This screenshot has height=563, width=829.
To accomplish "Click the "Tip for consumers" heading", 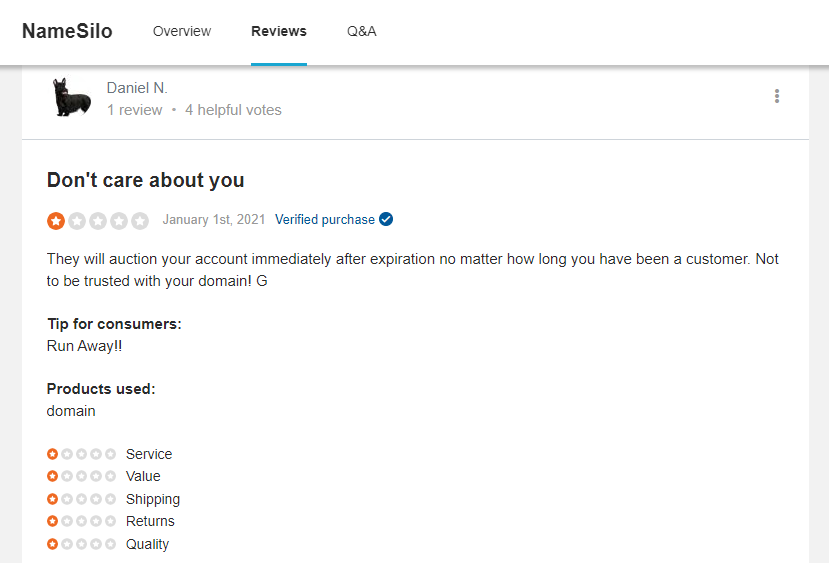I will (114, 324).
